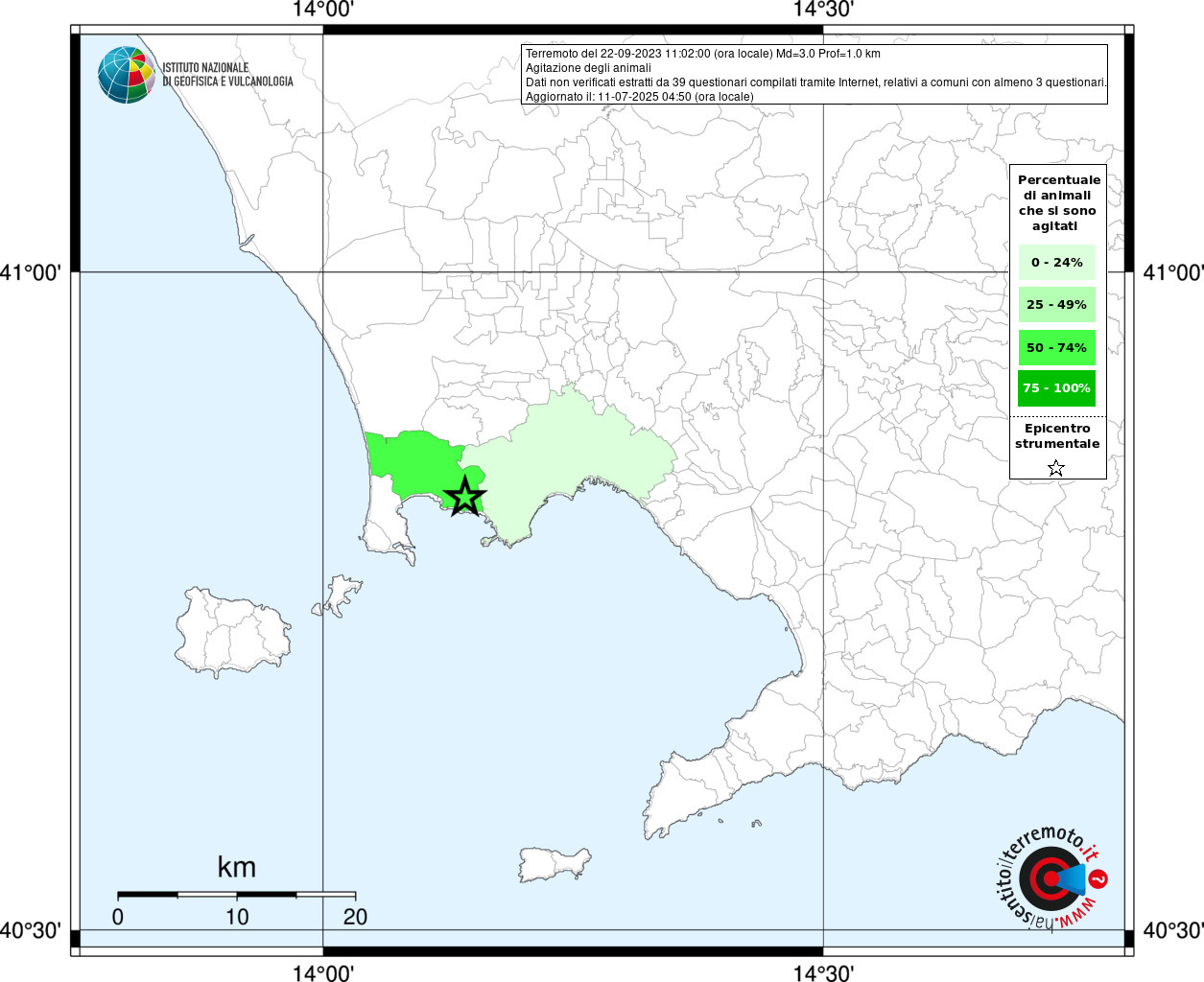Click the top 14°30' longitude label
1204x982 pixels.
coord(823,10)
